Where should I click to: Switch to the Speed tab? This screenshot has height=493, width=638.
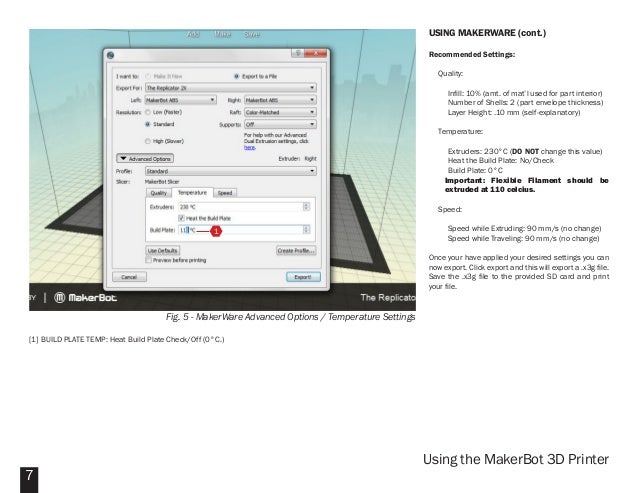coord(225,193)
